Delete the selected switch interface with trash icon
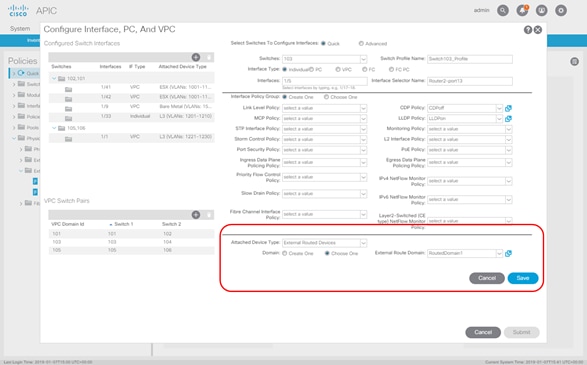 click(x=209, y=57)
